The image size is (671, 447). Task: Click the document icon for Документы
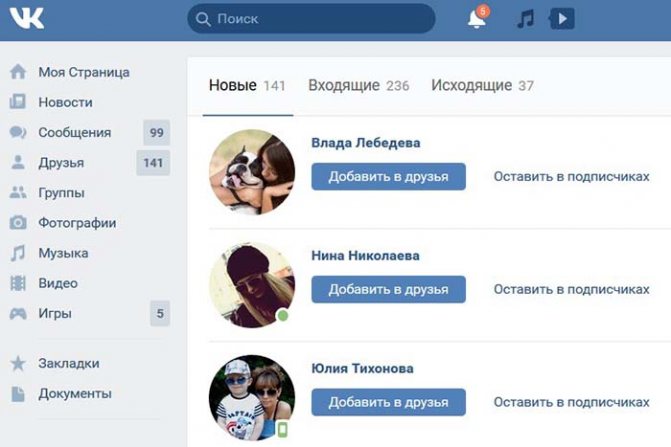click(x=18, y=394)
